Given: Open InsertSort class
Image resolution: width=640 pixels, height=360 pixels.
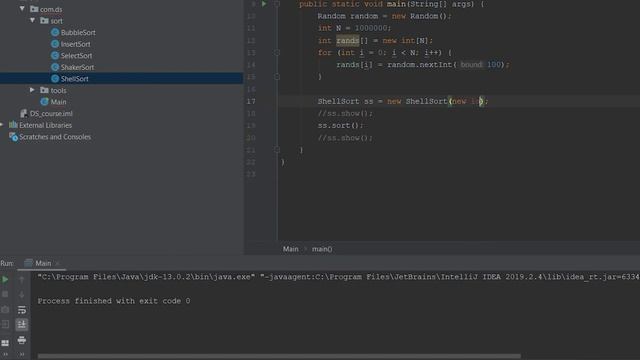Looking at the screenshot, I should pyautogui.click(x=76, y=44).
